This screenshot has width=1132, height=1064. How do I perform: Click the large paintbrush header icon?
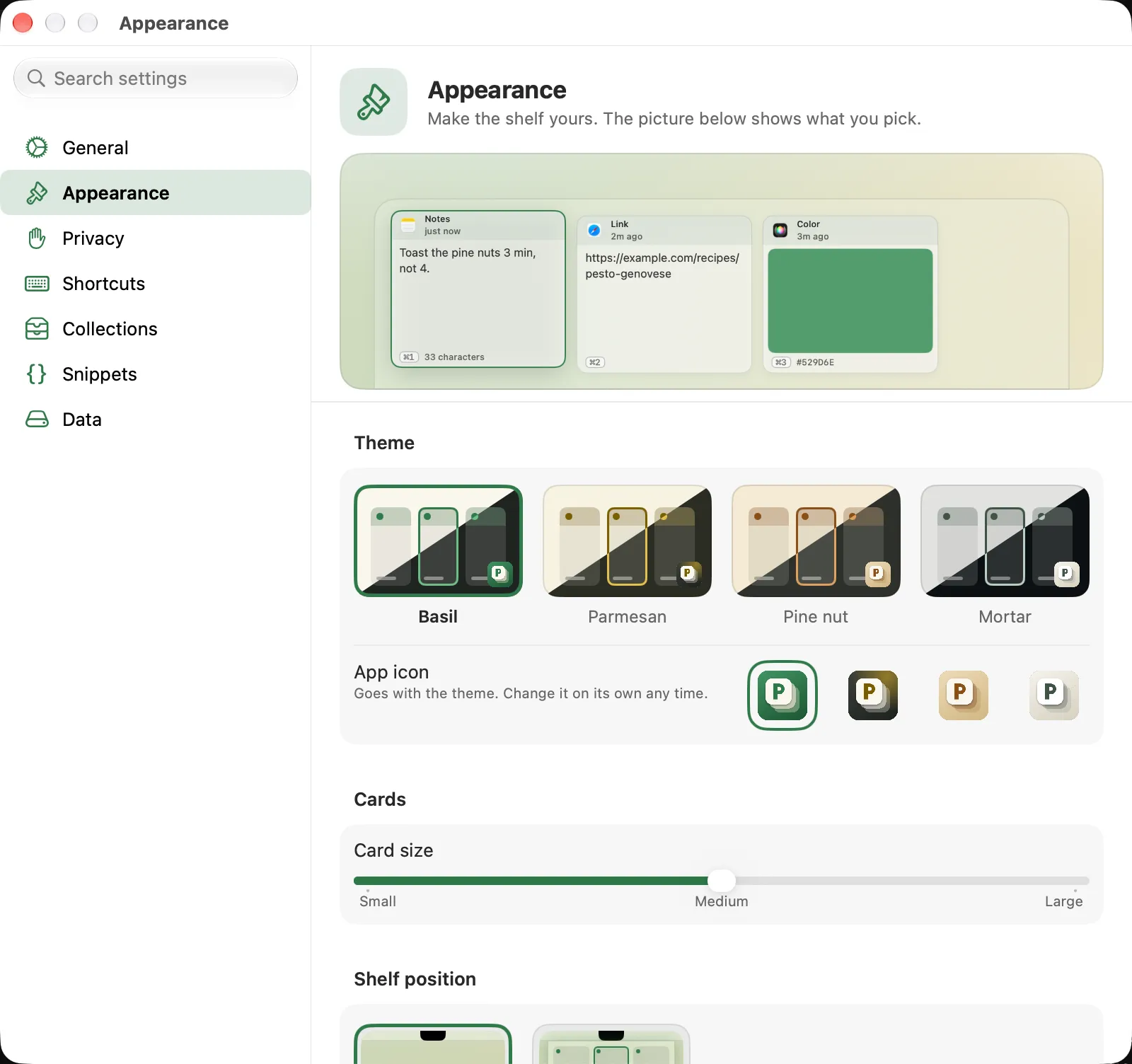click(x=374, y=102)
